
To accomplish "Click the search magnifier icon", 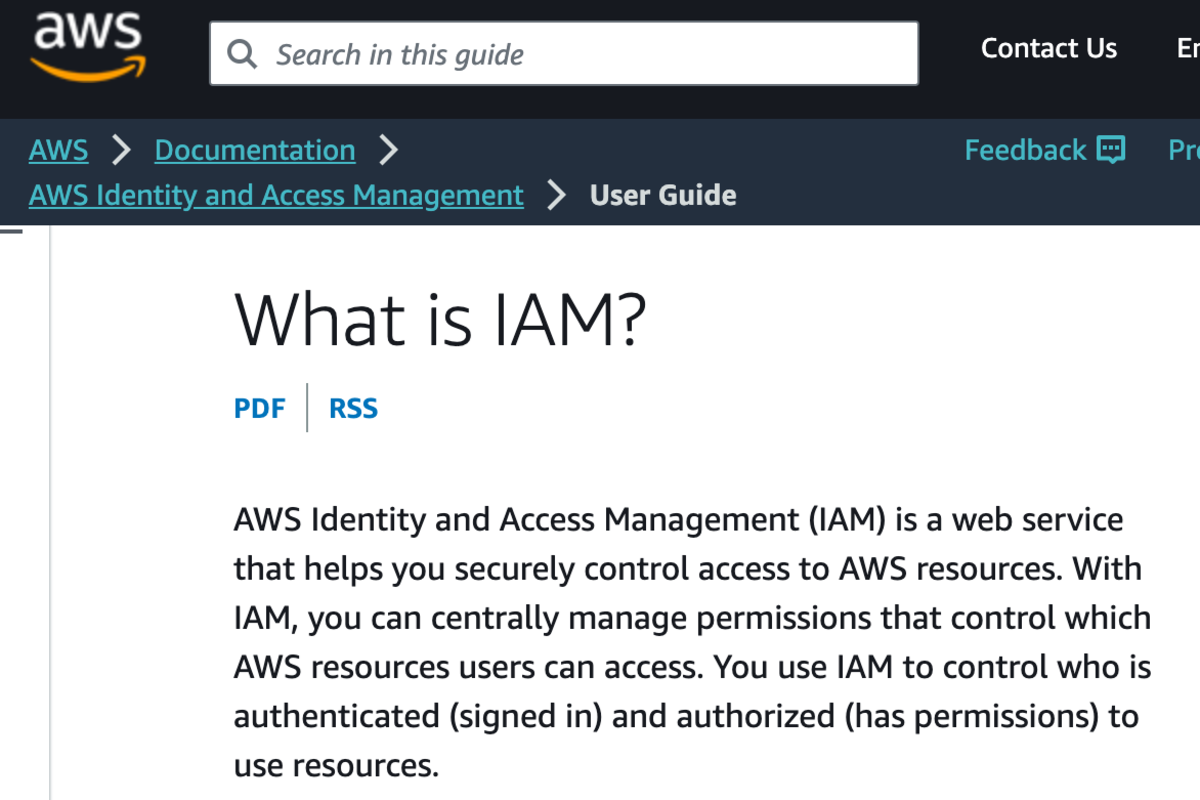I will tap(242, 53).
